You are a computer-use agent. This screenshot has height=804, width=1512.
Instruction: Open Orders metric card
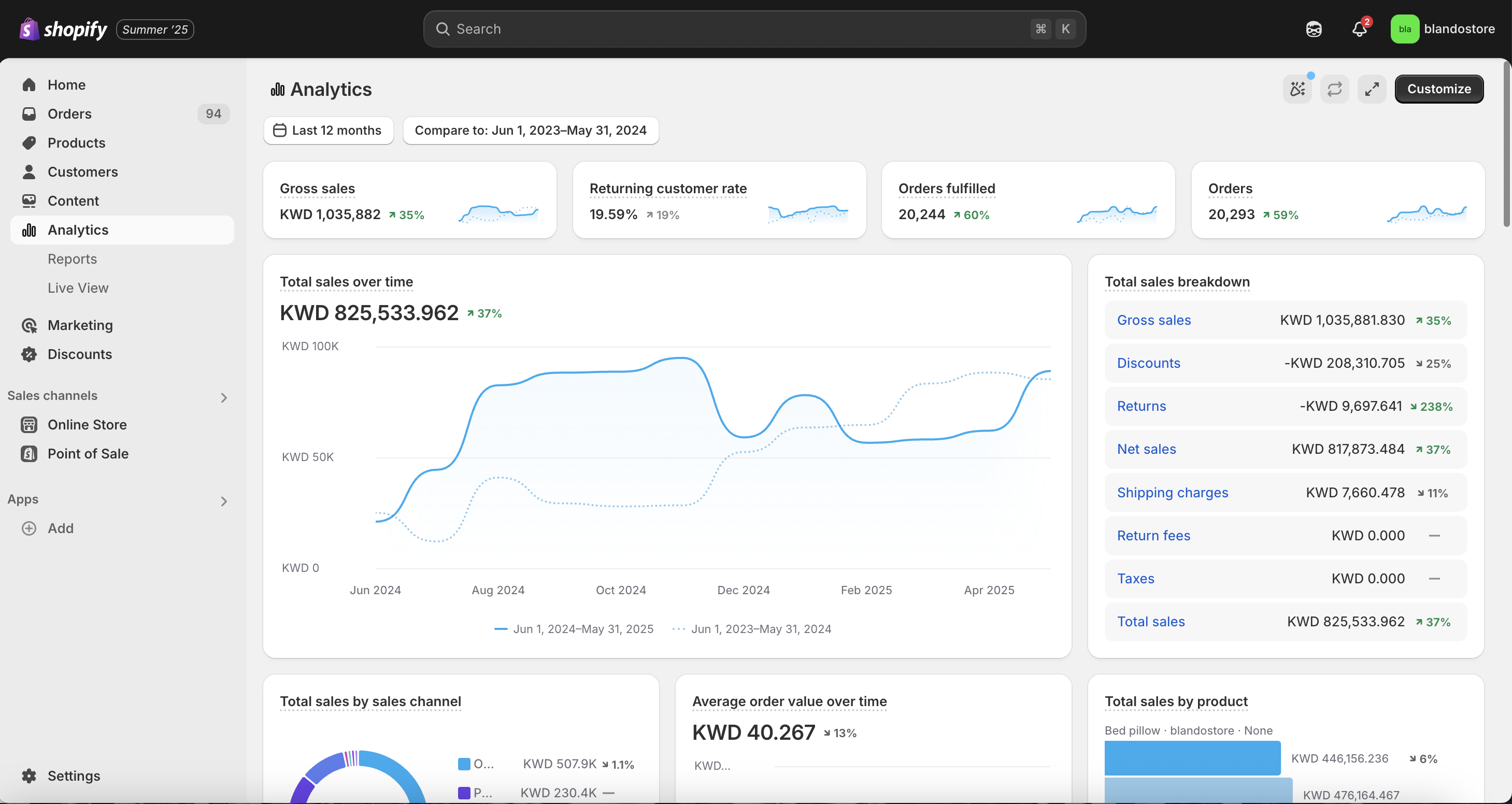coord(1338,200)
